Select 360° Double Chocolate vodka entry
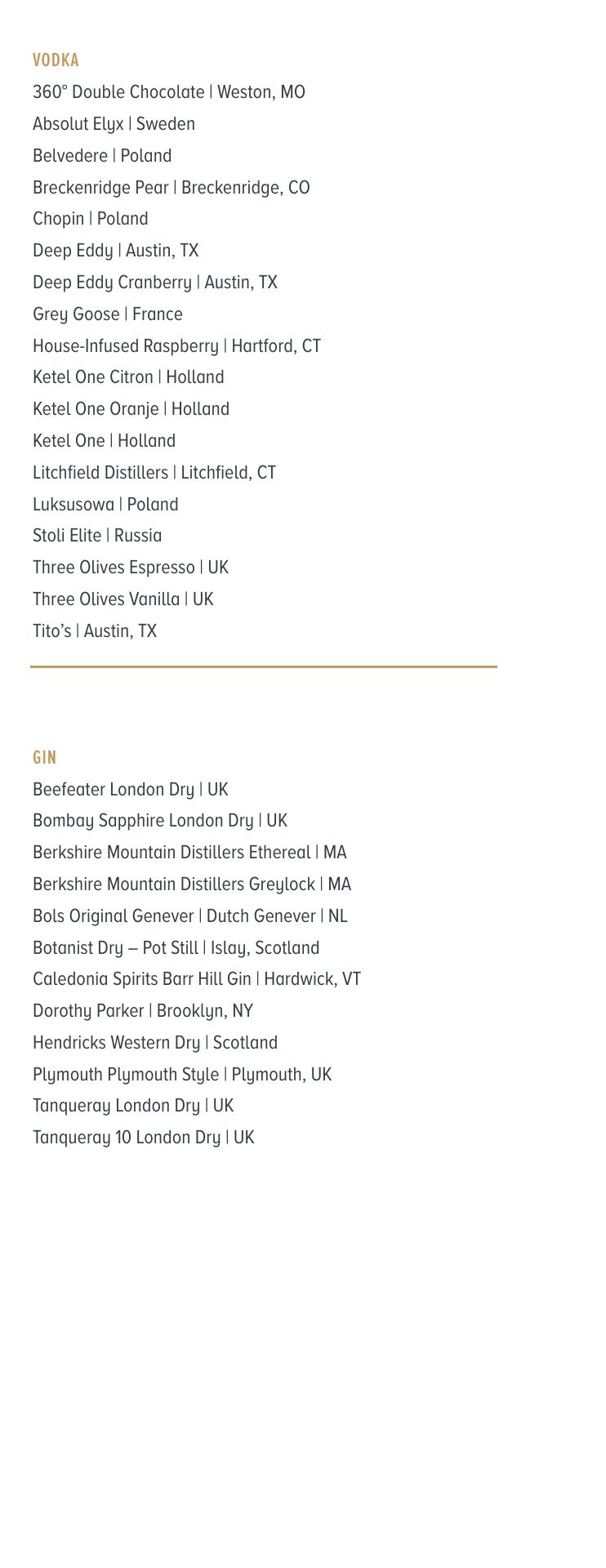This screenshot has height=1568, width=606. tap(169, 92)
